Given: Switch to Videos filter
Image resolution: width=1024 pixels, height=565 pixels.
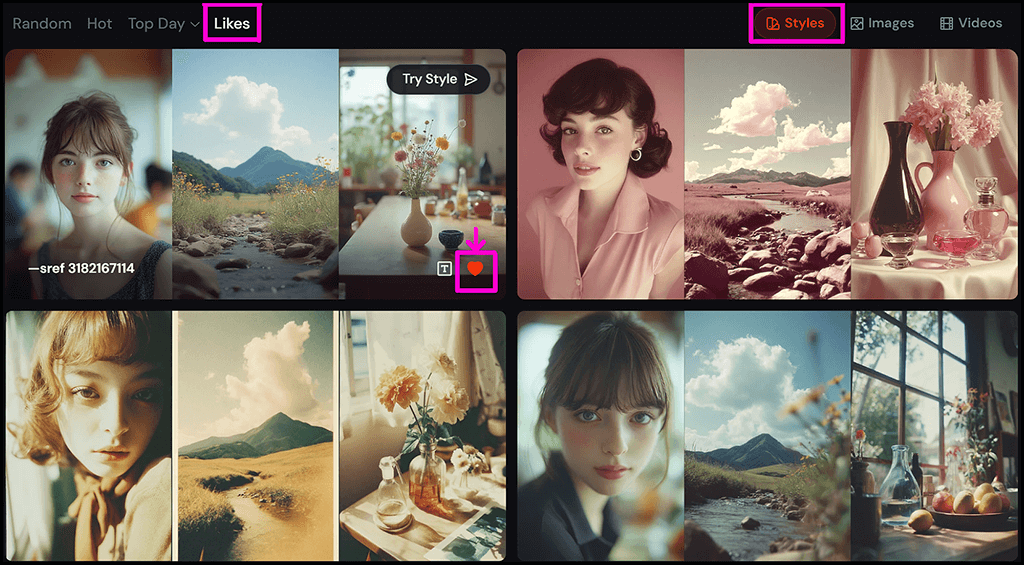Looking at the screenshot, I should (970, 24).
